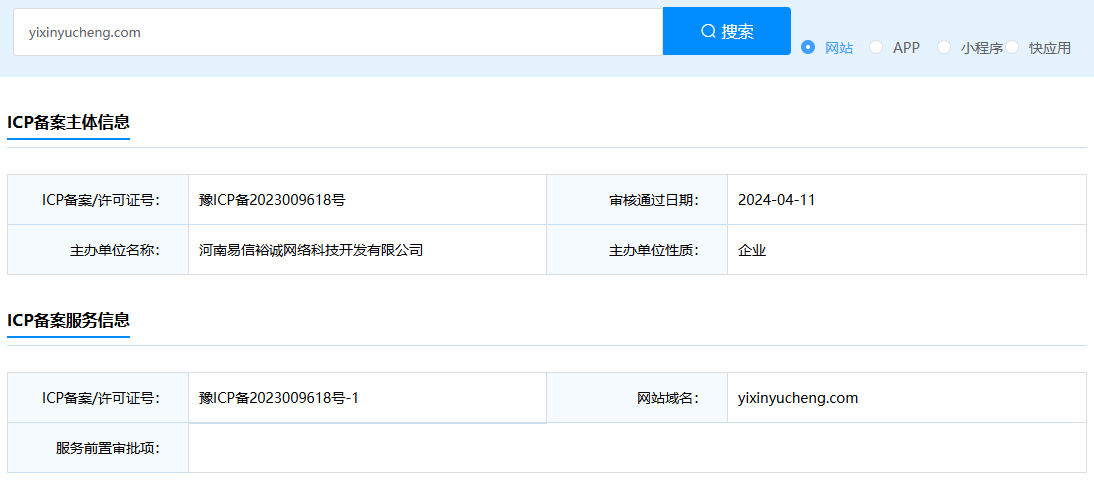Choose the 快应用 radio option
1094x487 pixels.
click(x=1012, y=47)
